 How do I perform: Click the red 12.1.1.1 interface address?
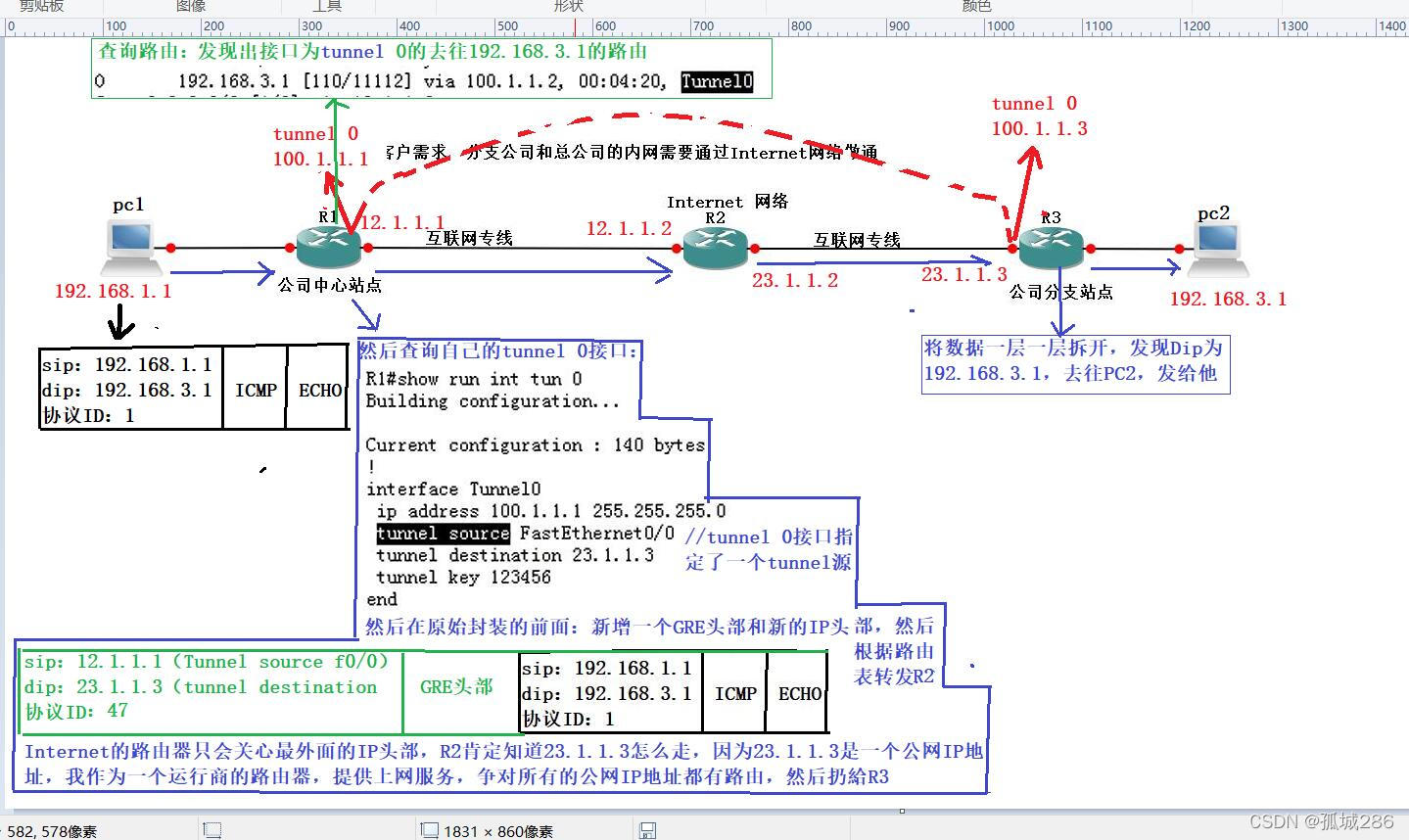point(402,222)
